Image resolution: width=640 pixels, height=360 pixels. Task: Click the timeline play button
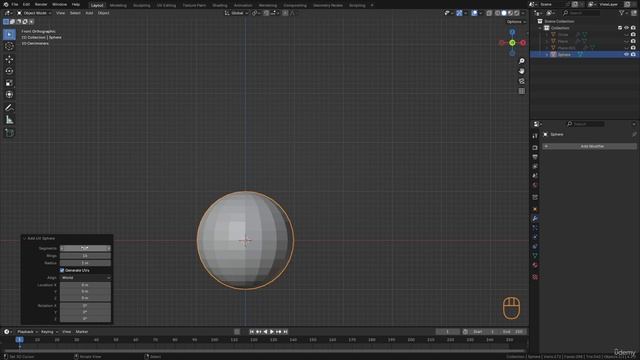[272, 332]
